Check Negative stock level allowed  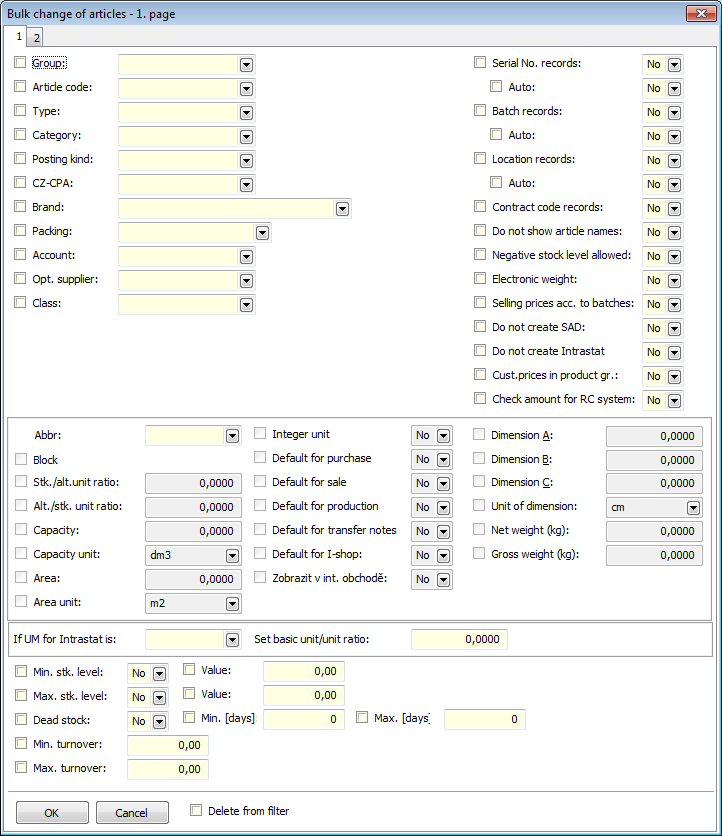click(x=480, y=254)
